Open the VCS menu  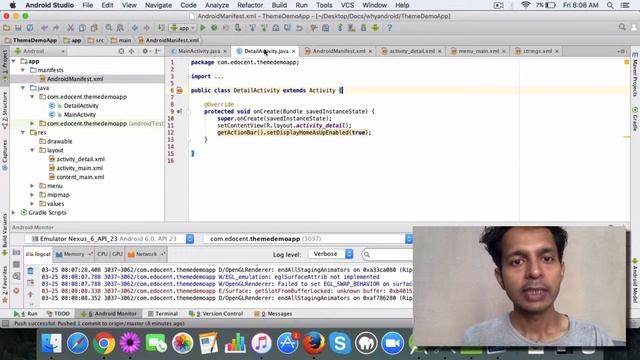pyautogui.click(x=347, y=5)
